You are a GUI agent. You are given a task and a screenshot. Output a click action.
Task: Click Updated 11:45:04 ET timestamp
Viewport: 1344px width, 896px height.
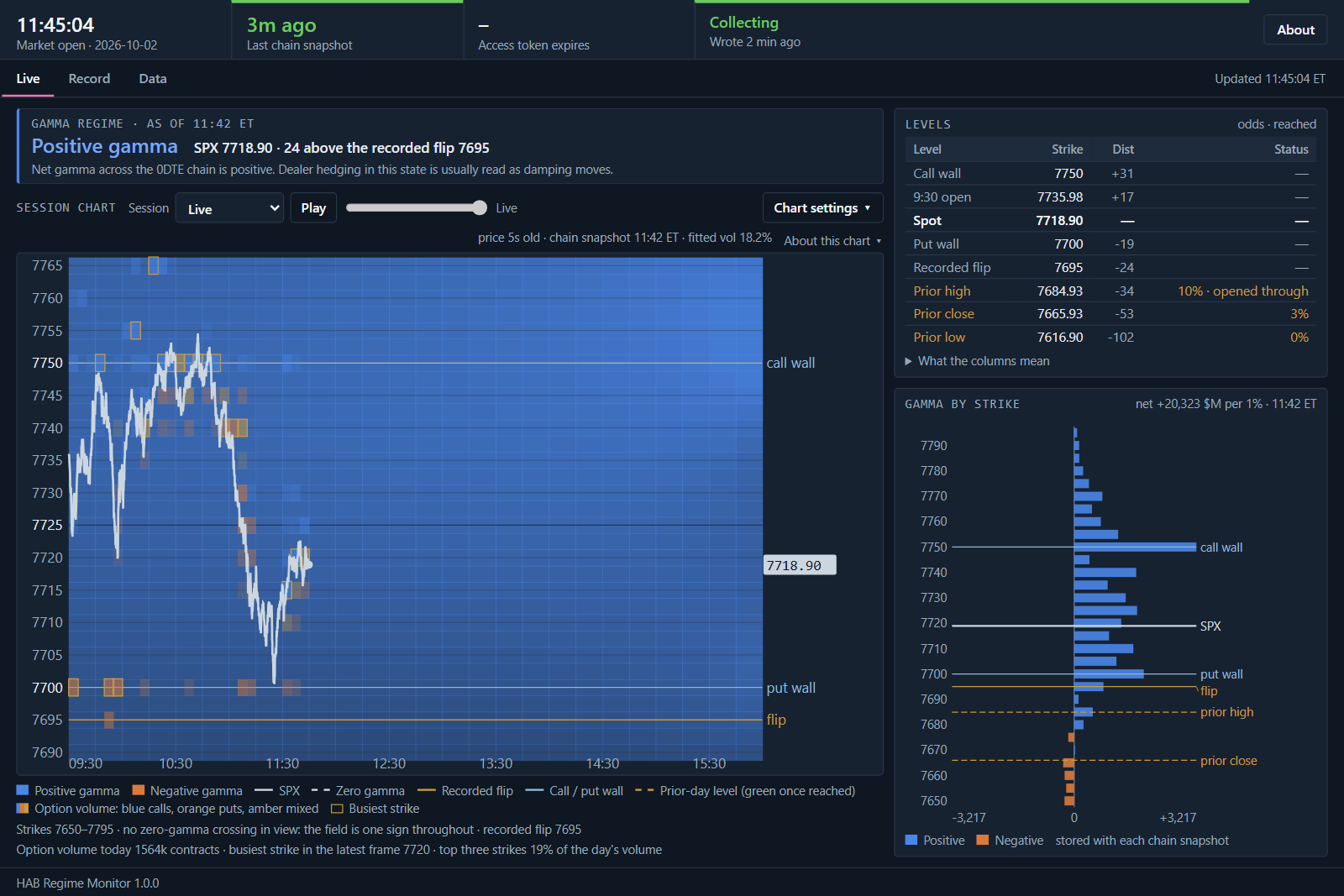[x=1269, y=79]
